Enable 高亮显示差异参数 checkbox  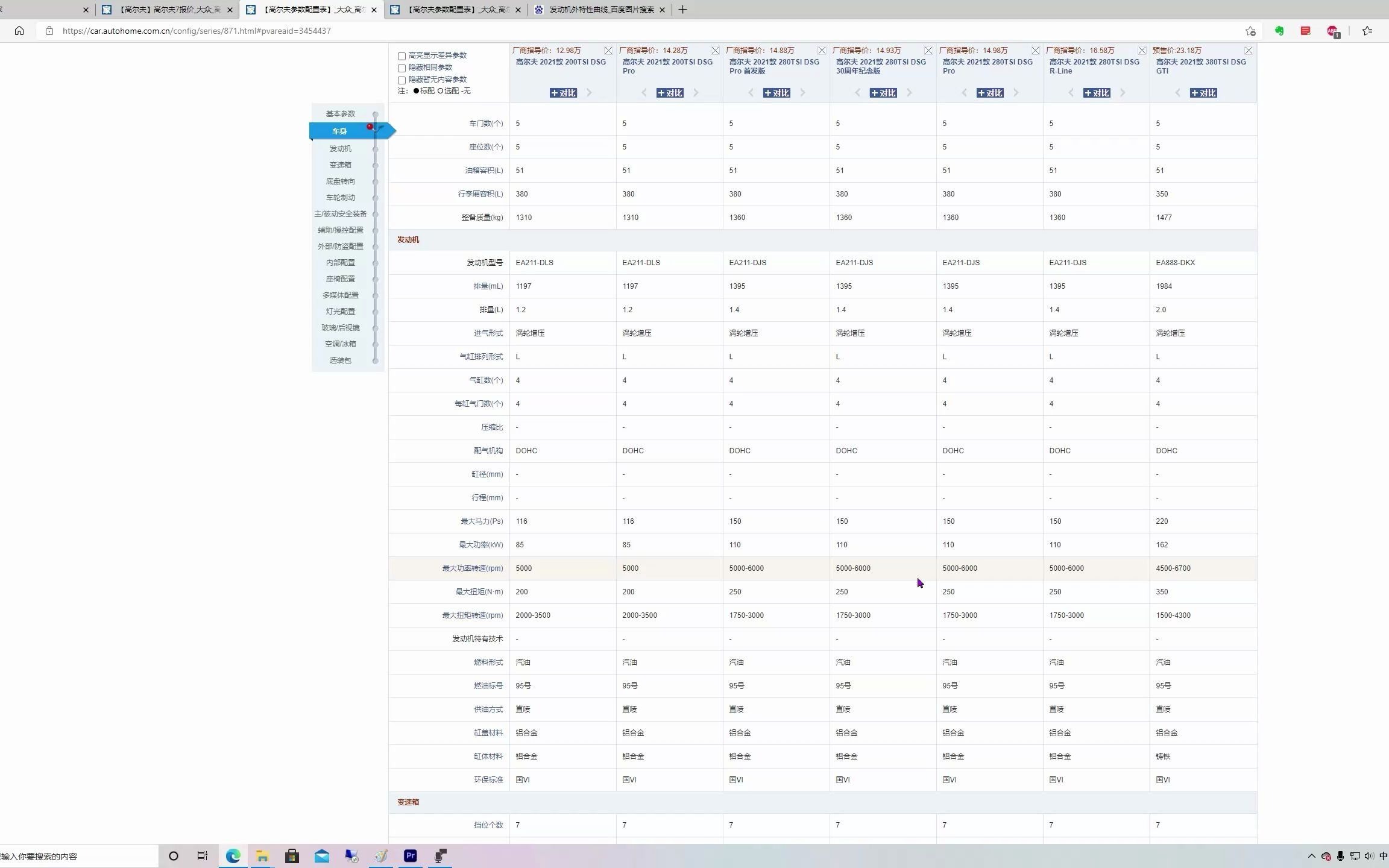pos(402,56)
